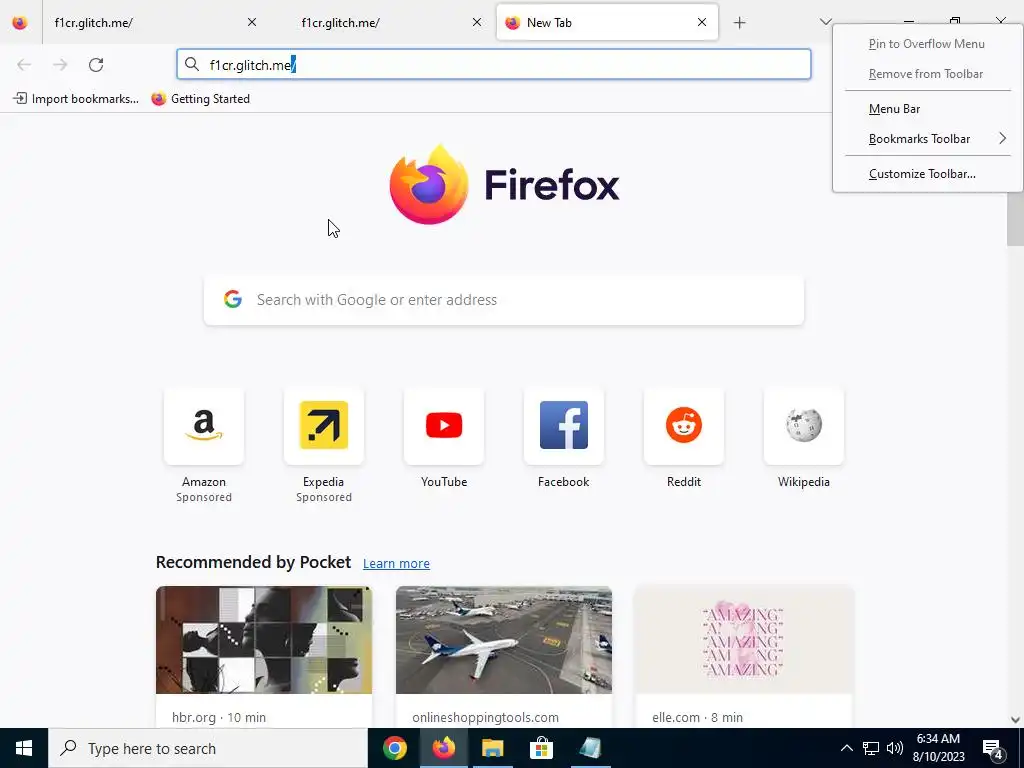Image resolution: width=1024 pixels, height=768 pixels.
Task: Click the volume speaker tray icon
Action: (895, 748)
